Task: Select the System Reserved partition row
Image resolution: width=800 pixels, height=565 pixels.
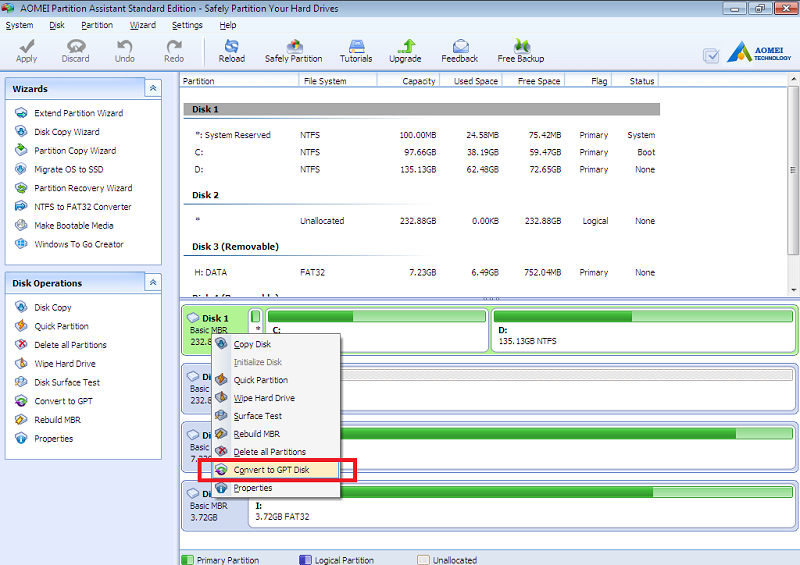Action: pyautogui.click(x=421, y=135)
